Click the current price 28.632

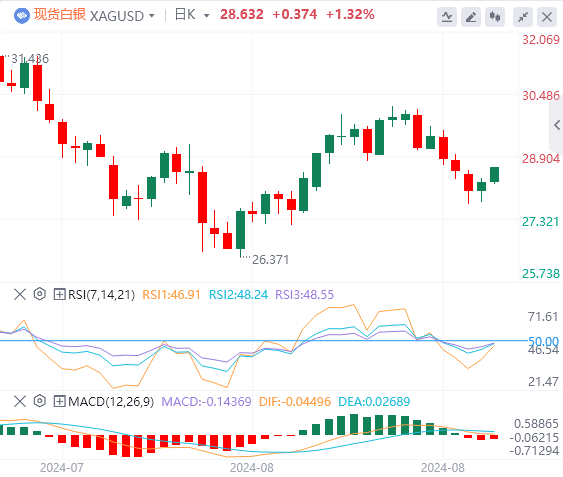pos(242,15)
